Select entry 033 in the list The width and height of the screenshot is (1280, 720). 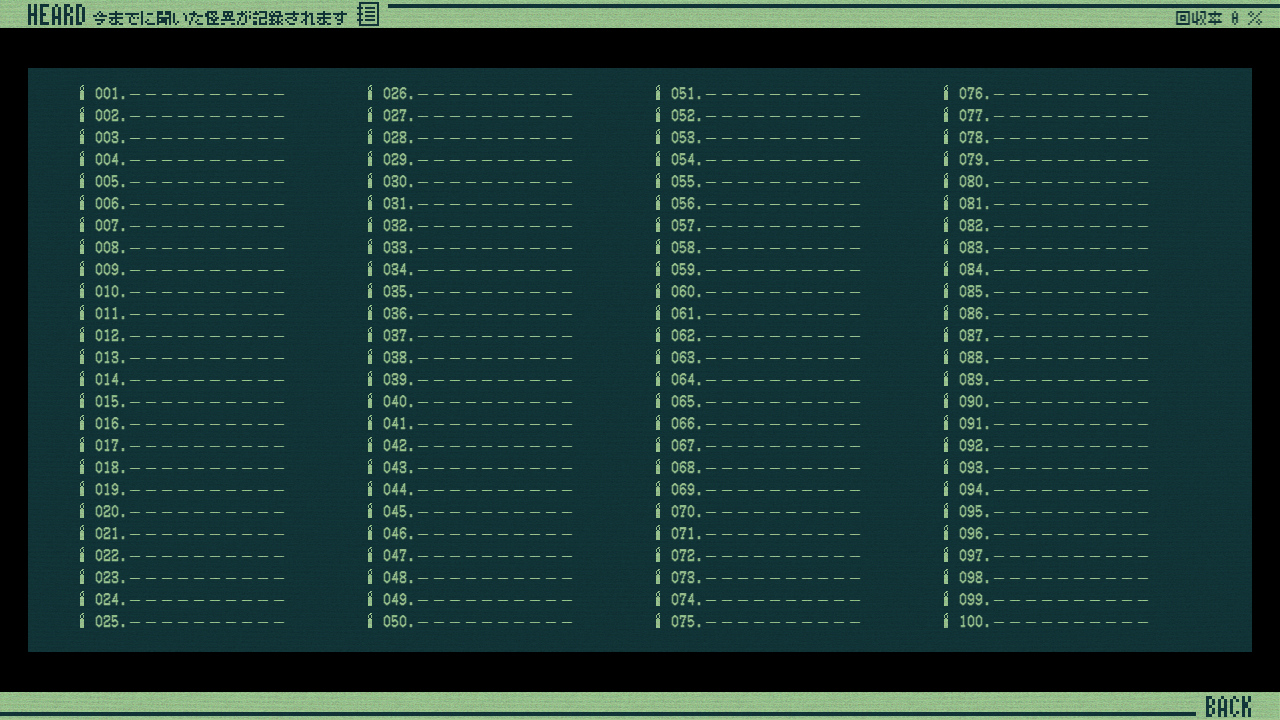(x=470, y=248)
